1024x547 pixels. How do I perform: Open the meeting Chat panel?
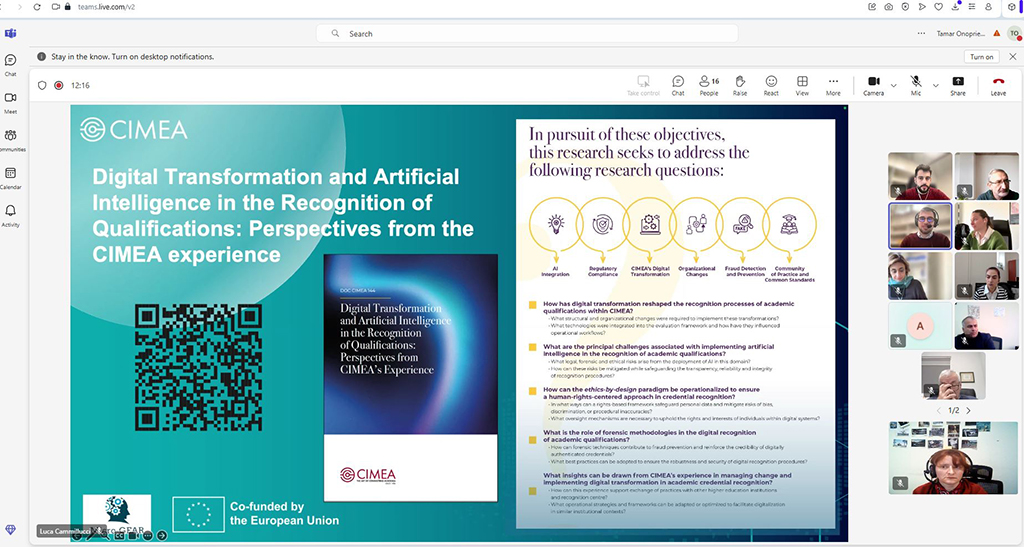677,84
